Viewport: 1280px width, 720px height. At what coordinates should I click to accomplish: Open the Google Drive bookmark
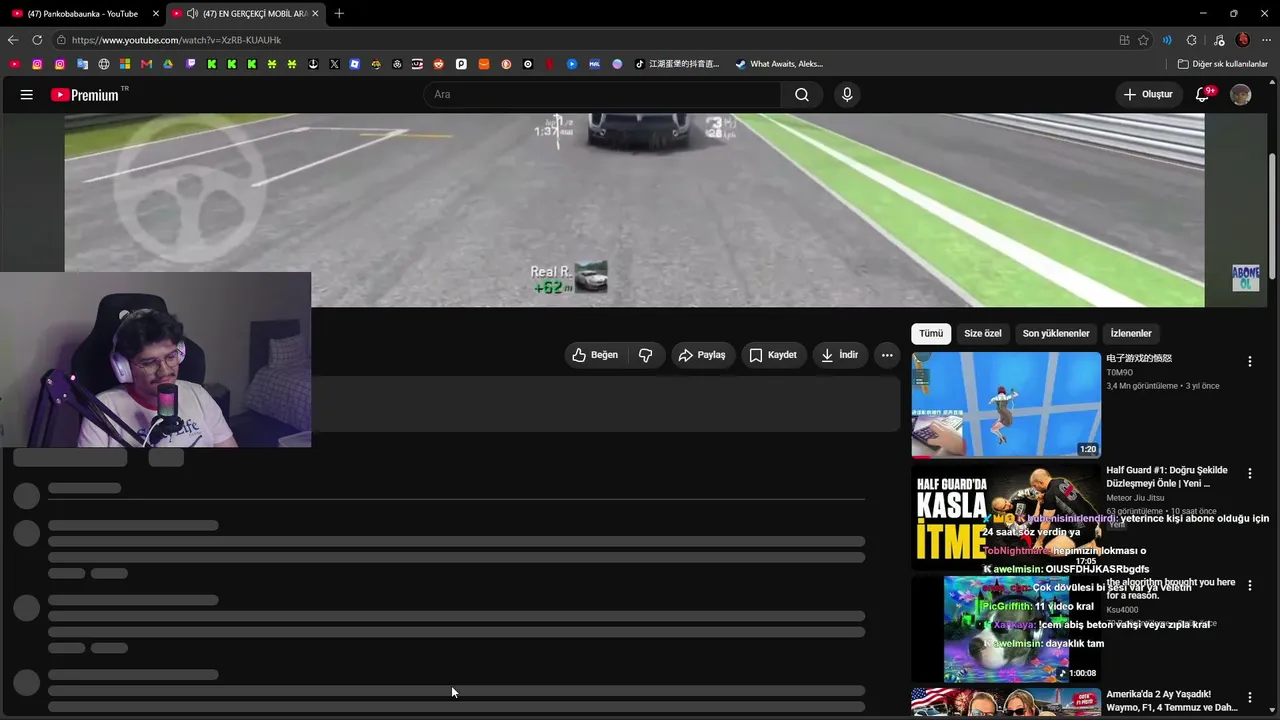pos(168,64)
